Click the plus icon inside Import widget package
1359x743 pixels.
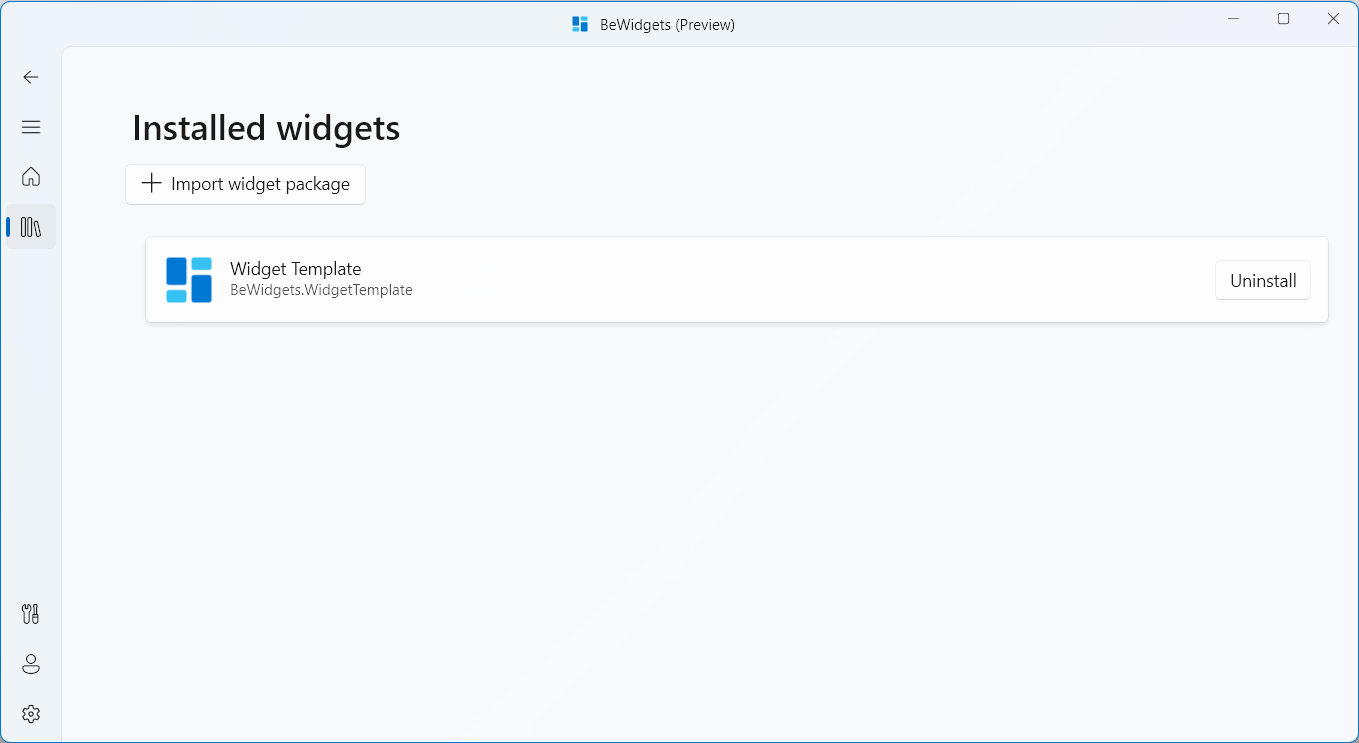(150, 184)
